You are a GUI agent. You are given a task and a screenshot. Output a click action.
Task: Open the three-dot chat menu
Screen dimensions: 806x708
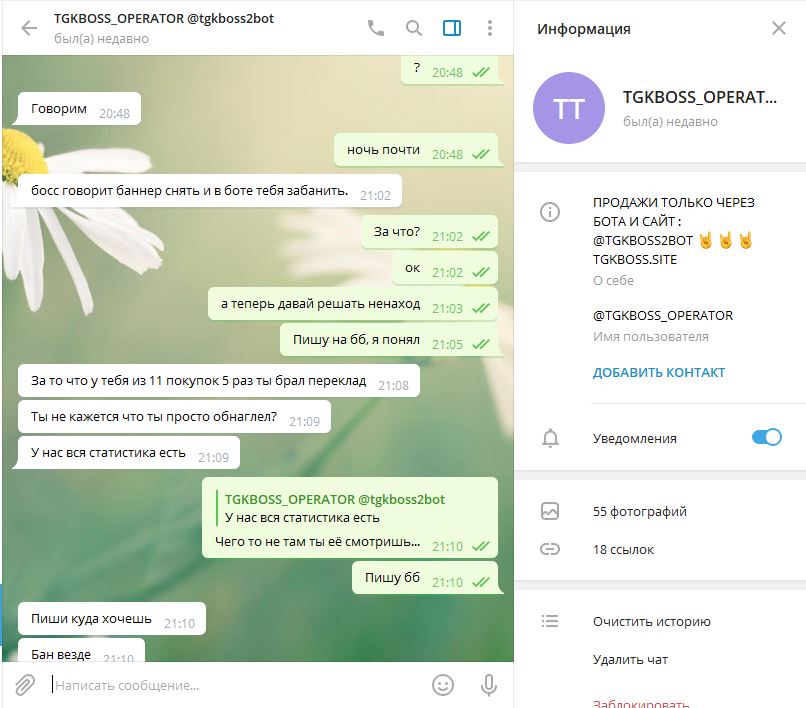tap(490, 28)
